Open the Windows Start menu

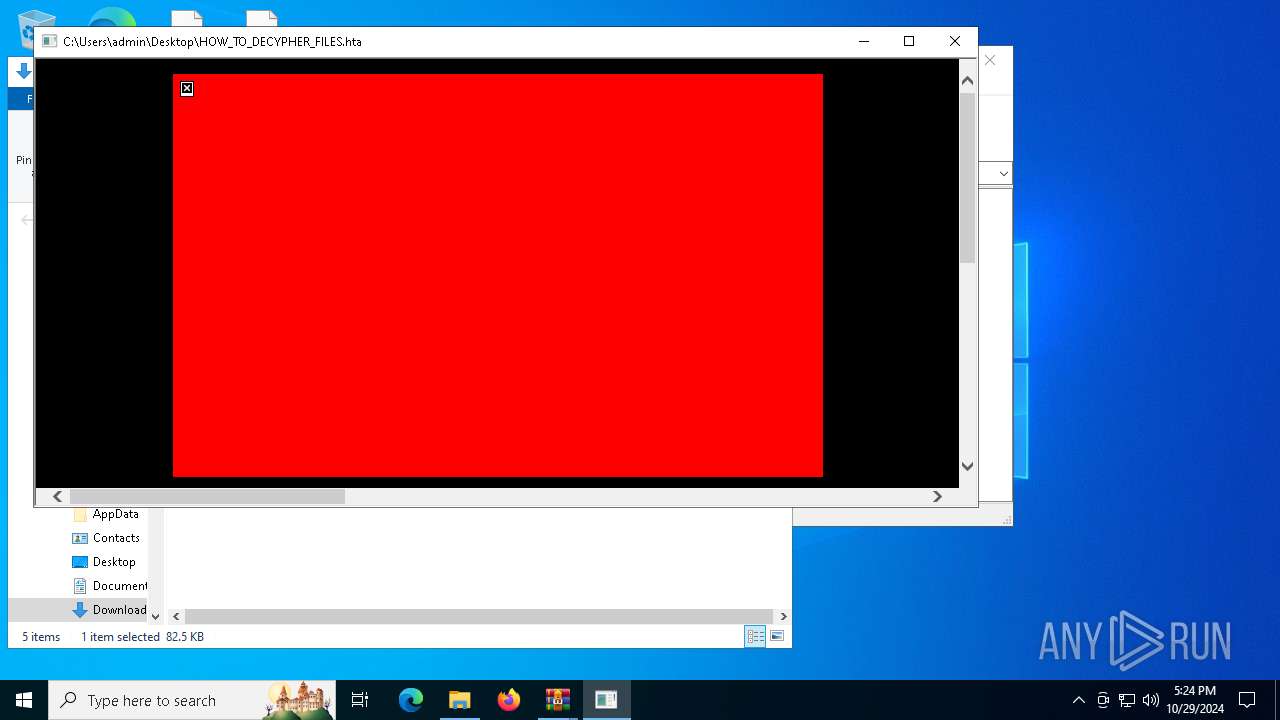click(24, 700)
